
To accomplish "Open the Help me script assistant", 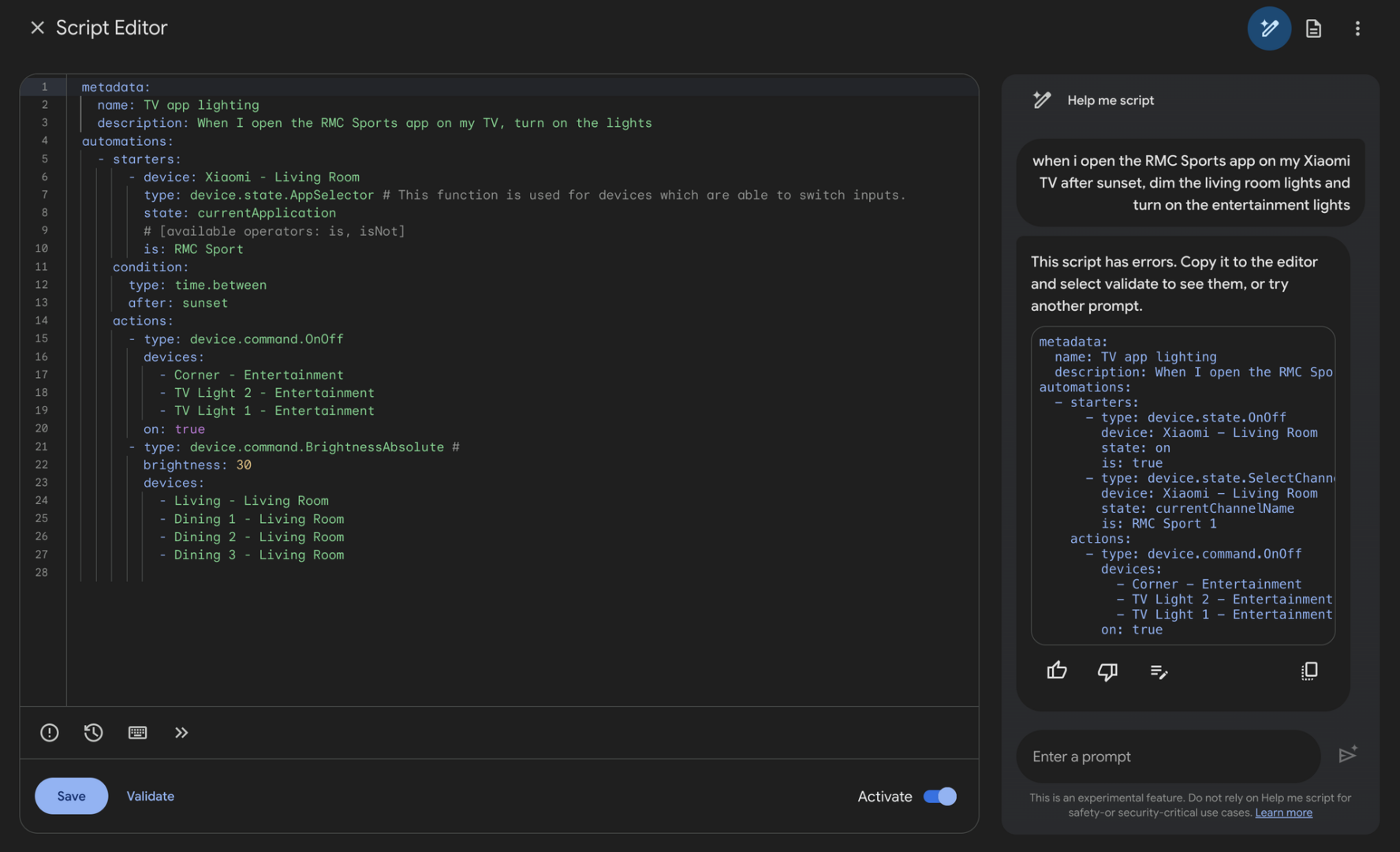I will point(1269,28).
